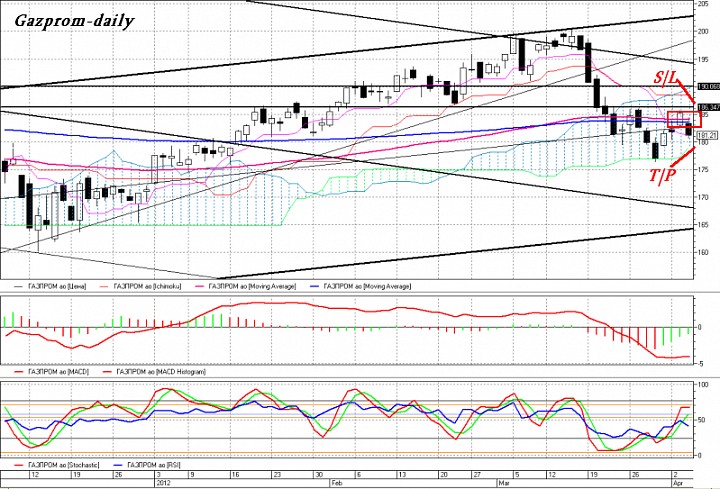The height and width of the screenshot is (489, 720).
Task: Click the 195 price axis label
Action: click(x=703, y=59)
